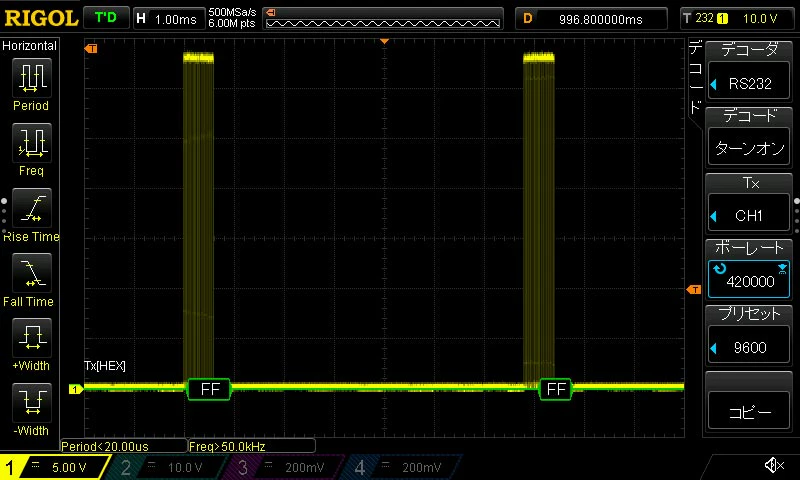Image resolution: width=800 pixels, height=480 pixels.
Task: Select the Freq measurement icon
Action: (x=31, y=143)
